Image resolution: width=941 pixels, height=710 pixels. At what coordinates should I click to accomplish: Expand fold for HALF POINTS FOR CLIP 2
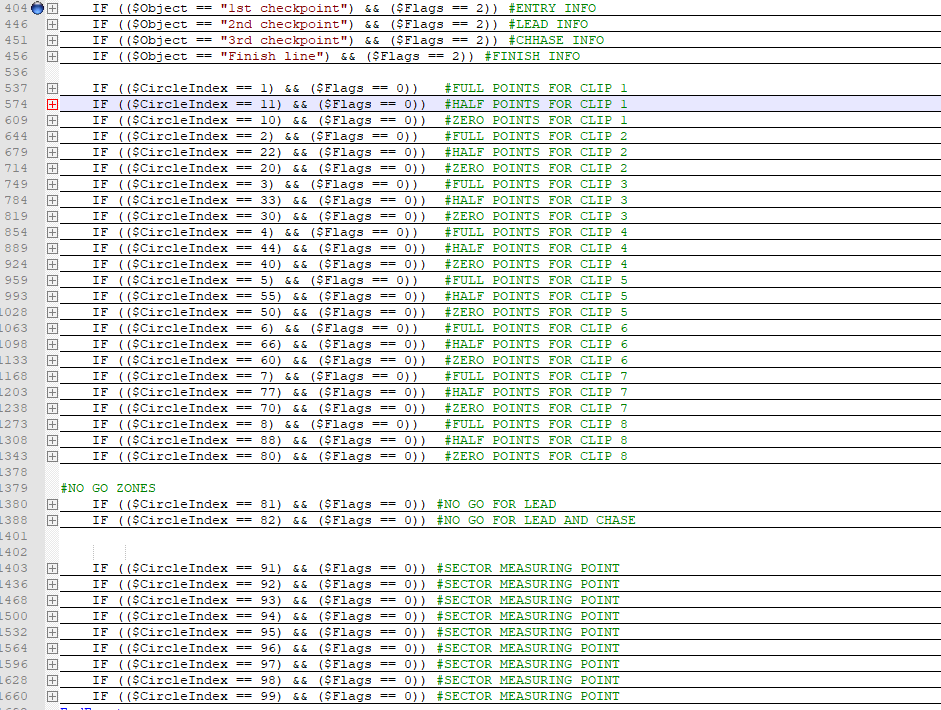click(x=52, y=152)
